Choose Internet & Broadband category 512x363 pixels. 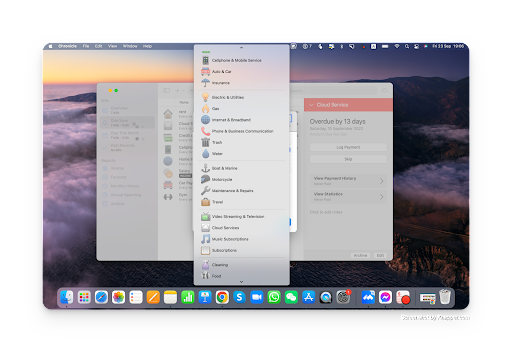pos(242,120)
